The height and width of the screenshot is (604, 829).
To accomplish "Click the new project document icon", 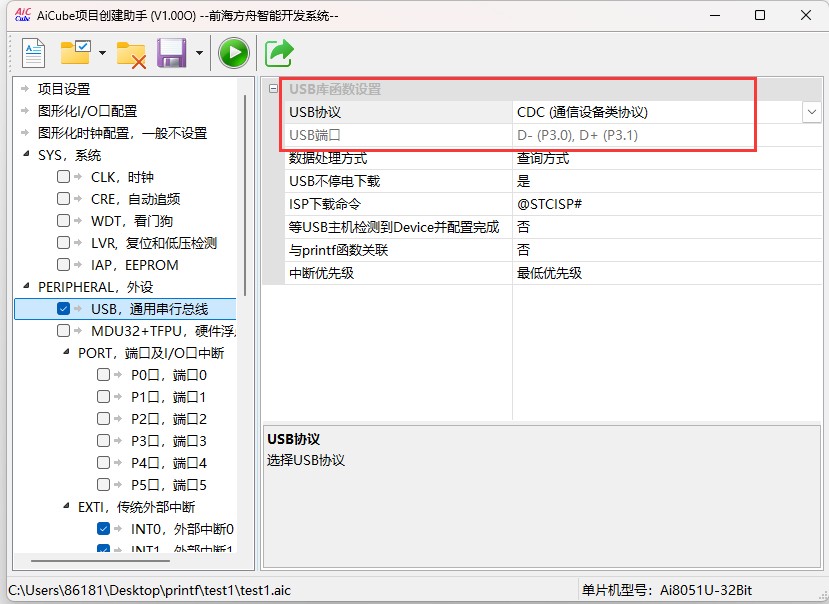I will point(33,53).
